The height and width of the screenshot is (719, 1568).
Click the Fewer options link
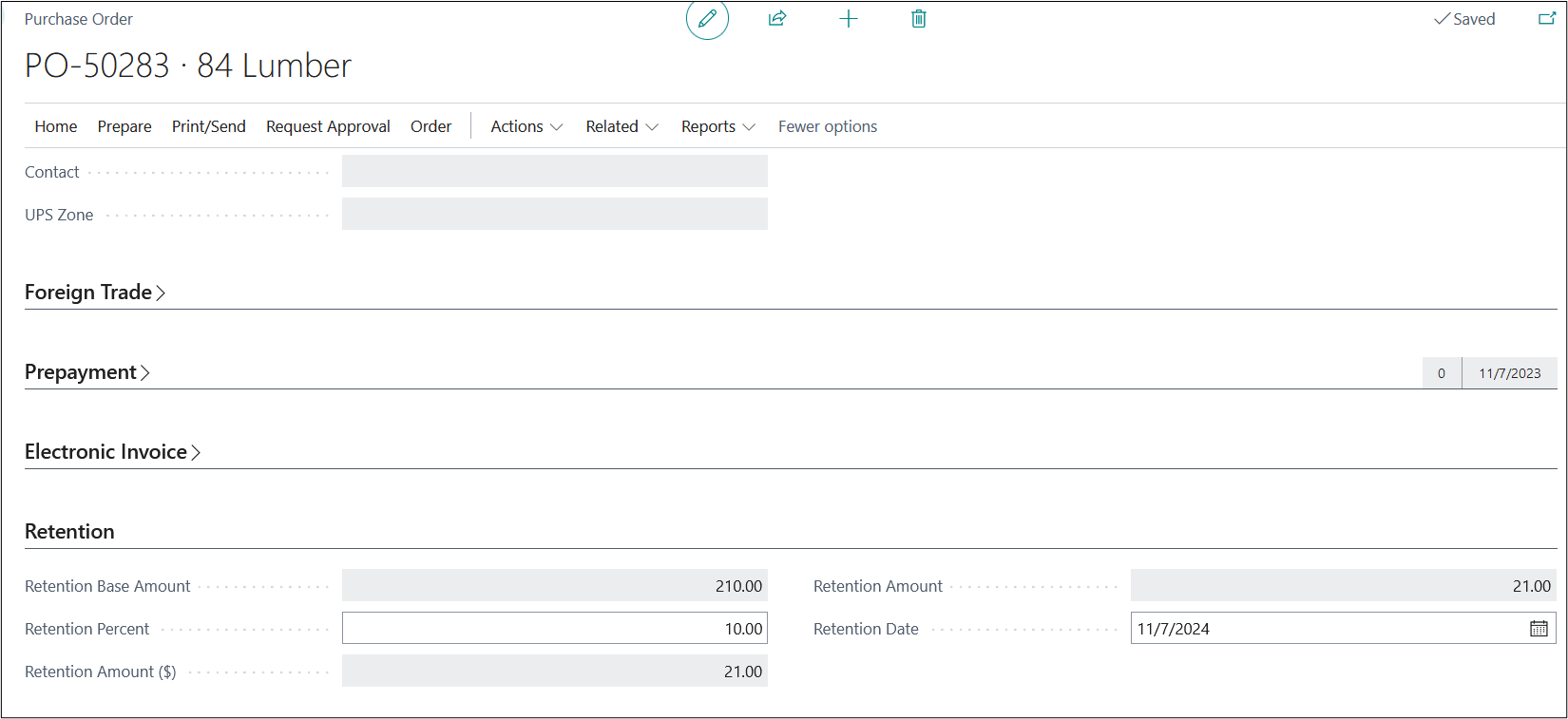pos(828,126)
